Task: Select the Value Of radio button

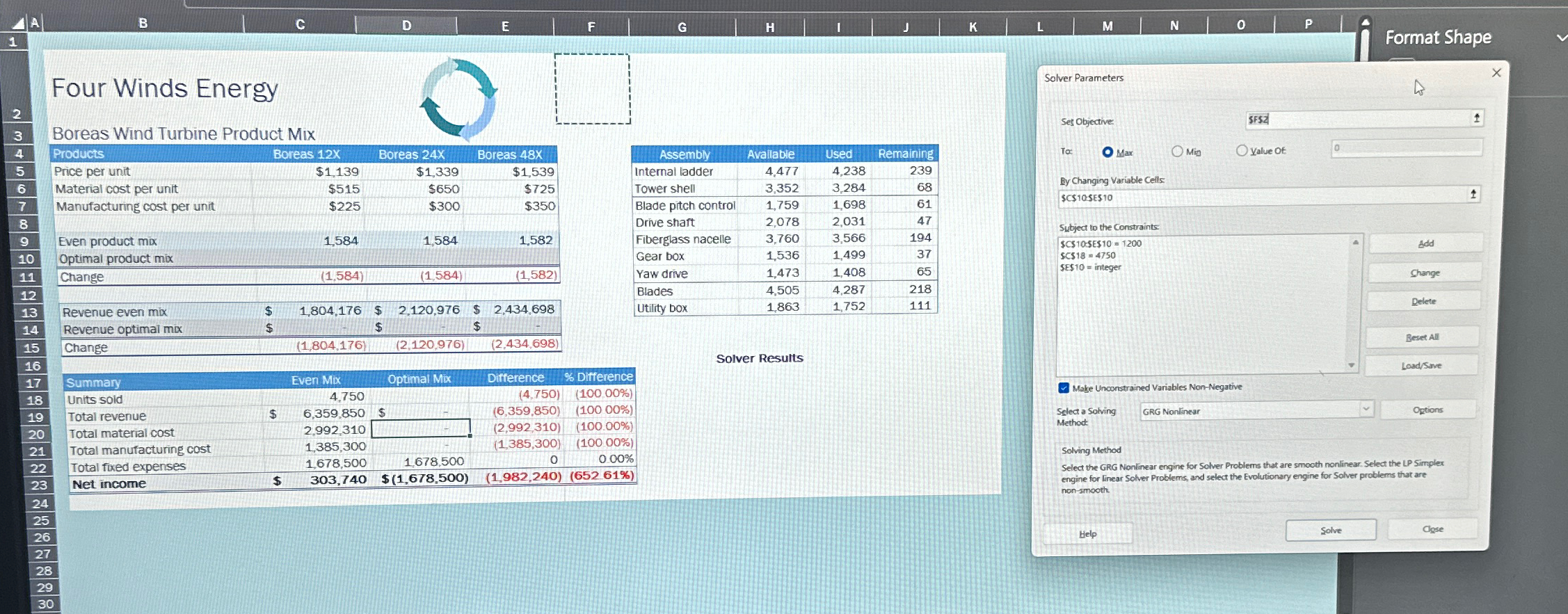Action: [x=1242, y=150]
